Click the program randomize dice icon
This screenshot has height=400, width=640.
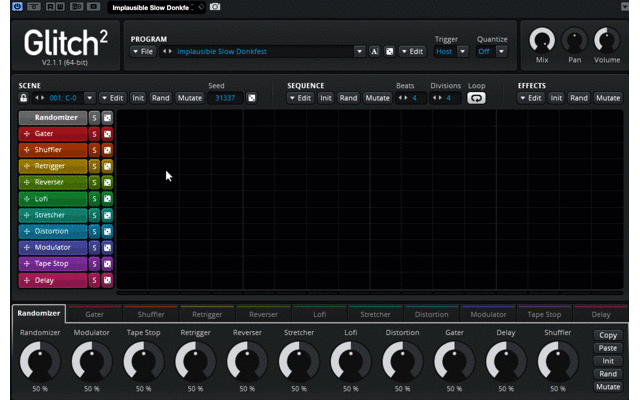point(390,51)
